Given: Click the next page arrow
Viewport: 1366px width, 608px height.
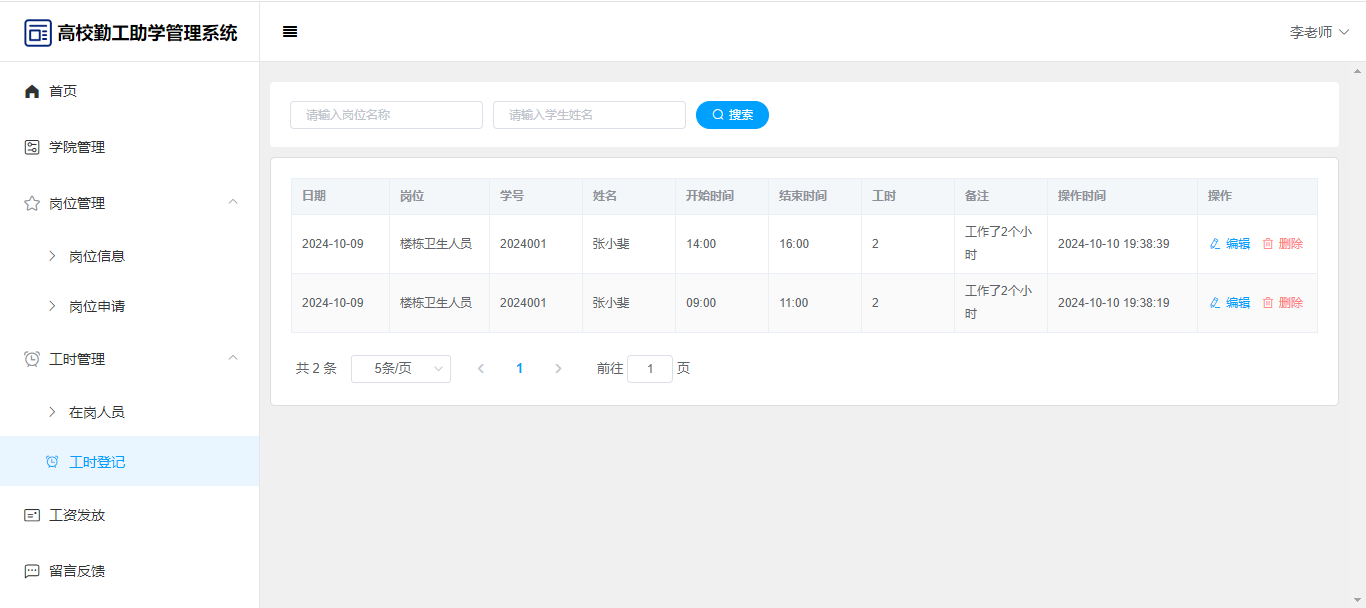Looking at the screenshot, I should click(x=558, y=369).
